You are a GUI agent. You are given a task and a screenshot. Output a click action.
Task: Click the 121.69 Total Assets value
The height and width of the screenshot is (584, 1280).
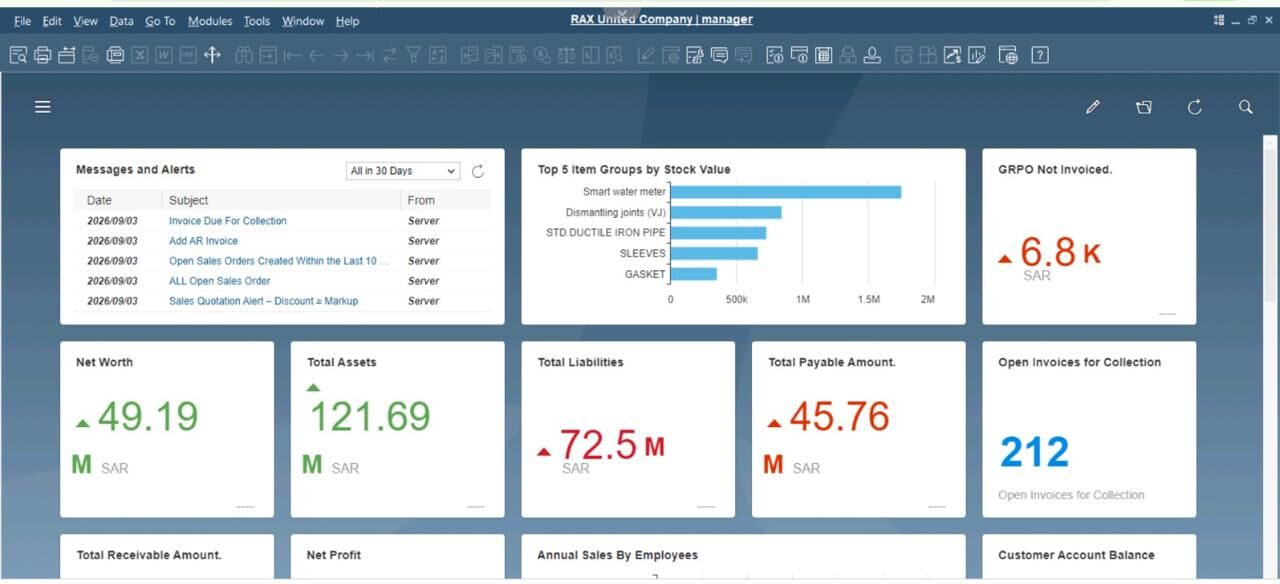coord(370,417)
